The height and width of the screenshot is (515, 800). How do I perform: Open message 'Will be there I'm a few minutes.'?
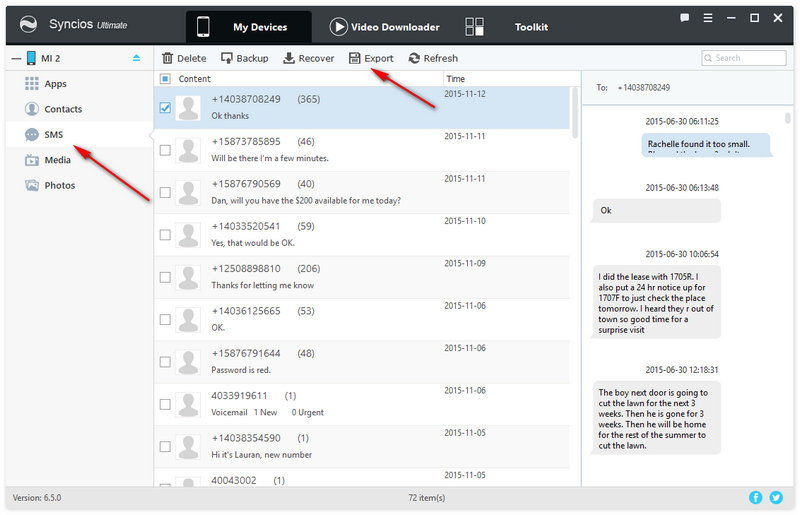point(270,158)
